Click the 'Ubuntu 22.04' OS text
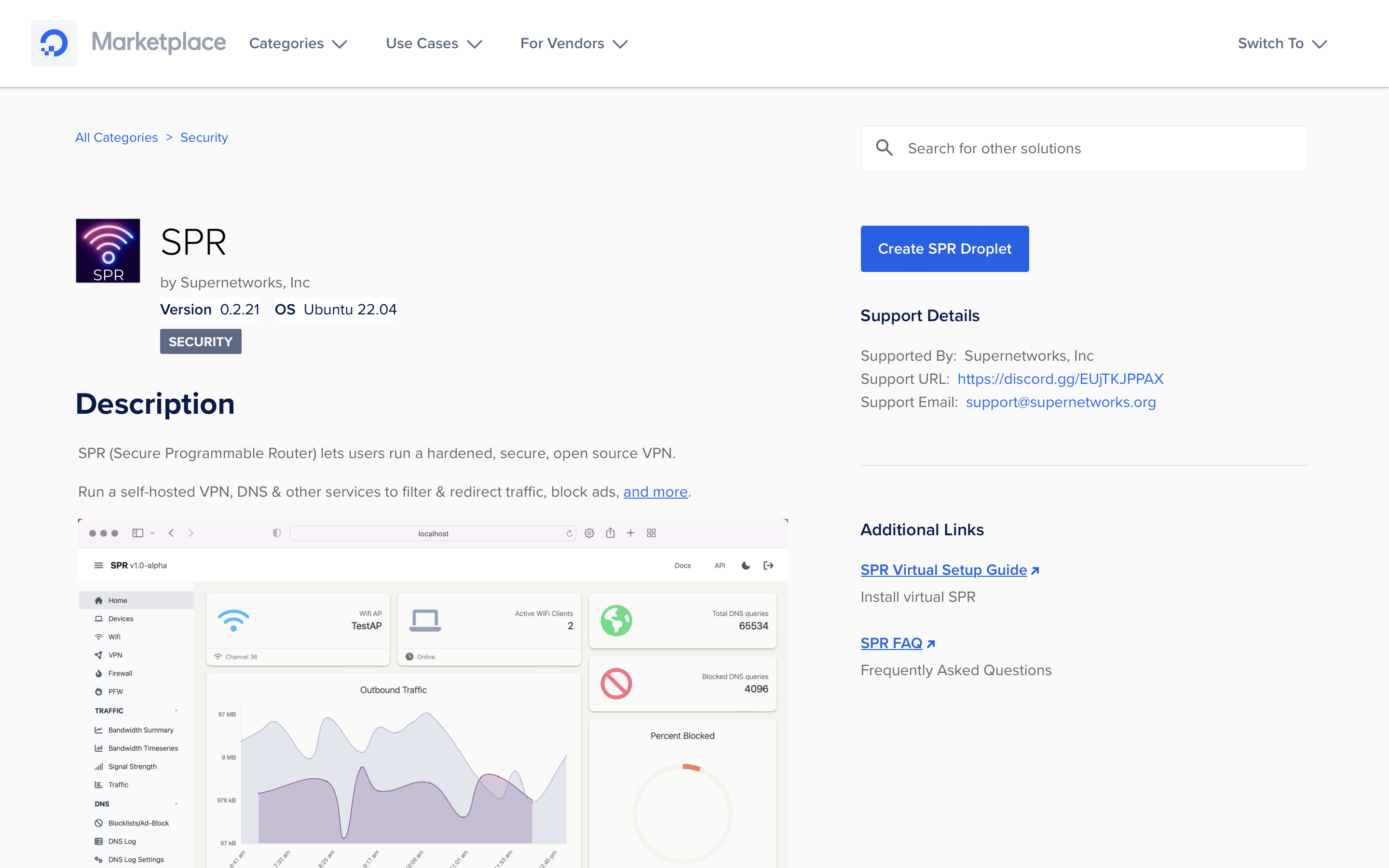 pyautogui.click(x=350, y=310)
